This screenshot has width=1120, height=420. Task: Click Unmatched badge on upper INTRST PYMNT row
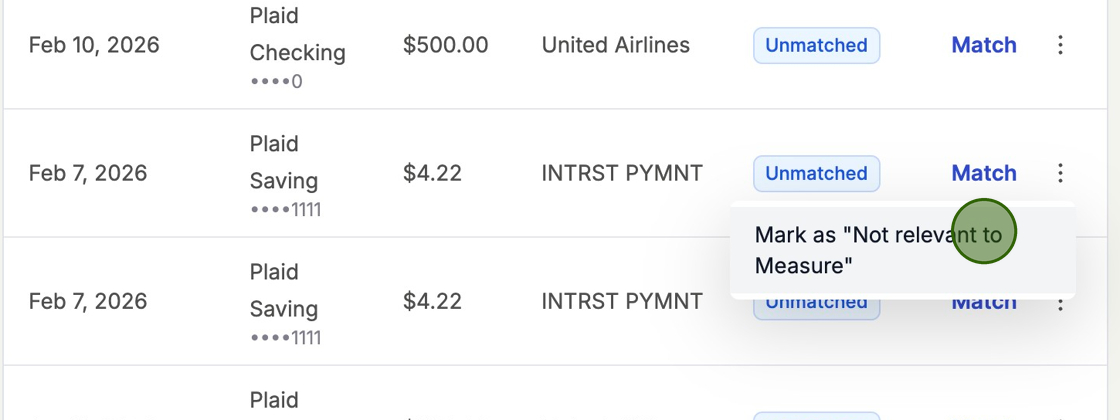(x=816, y=173)
